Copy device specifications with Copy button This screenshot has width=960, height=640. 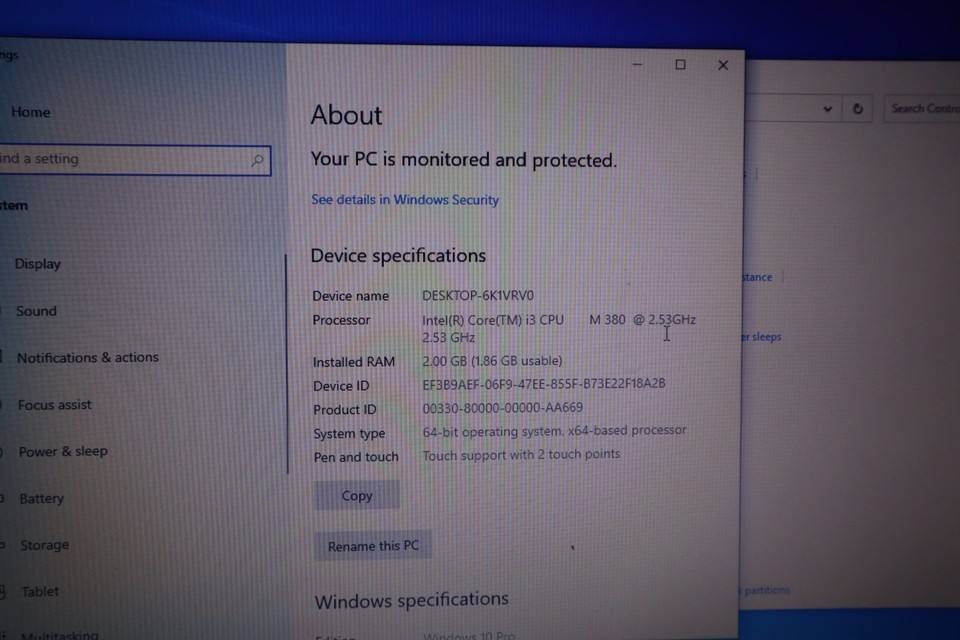point(357,495)
